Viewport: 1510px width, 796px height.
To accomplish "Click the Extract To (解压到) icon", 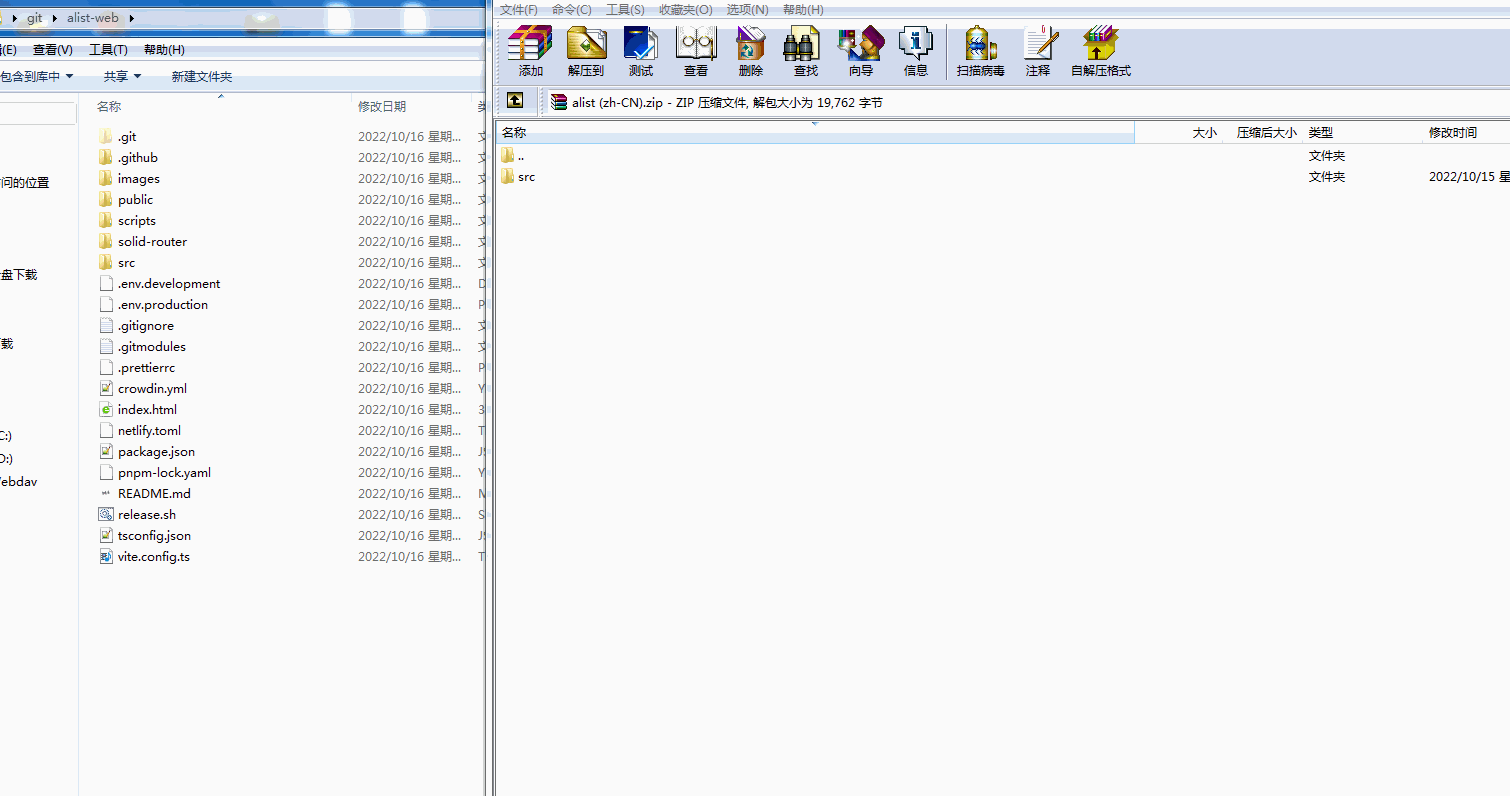I will [x=586, y=51].
